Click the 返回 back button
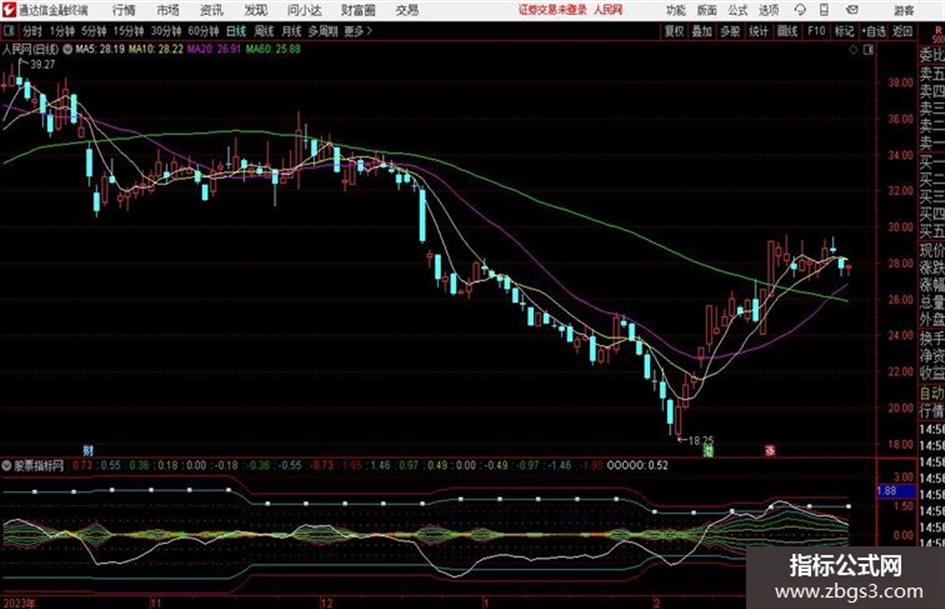The width and height of the screenshot is (945, 609). 902,31
